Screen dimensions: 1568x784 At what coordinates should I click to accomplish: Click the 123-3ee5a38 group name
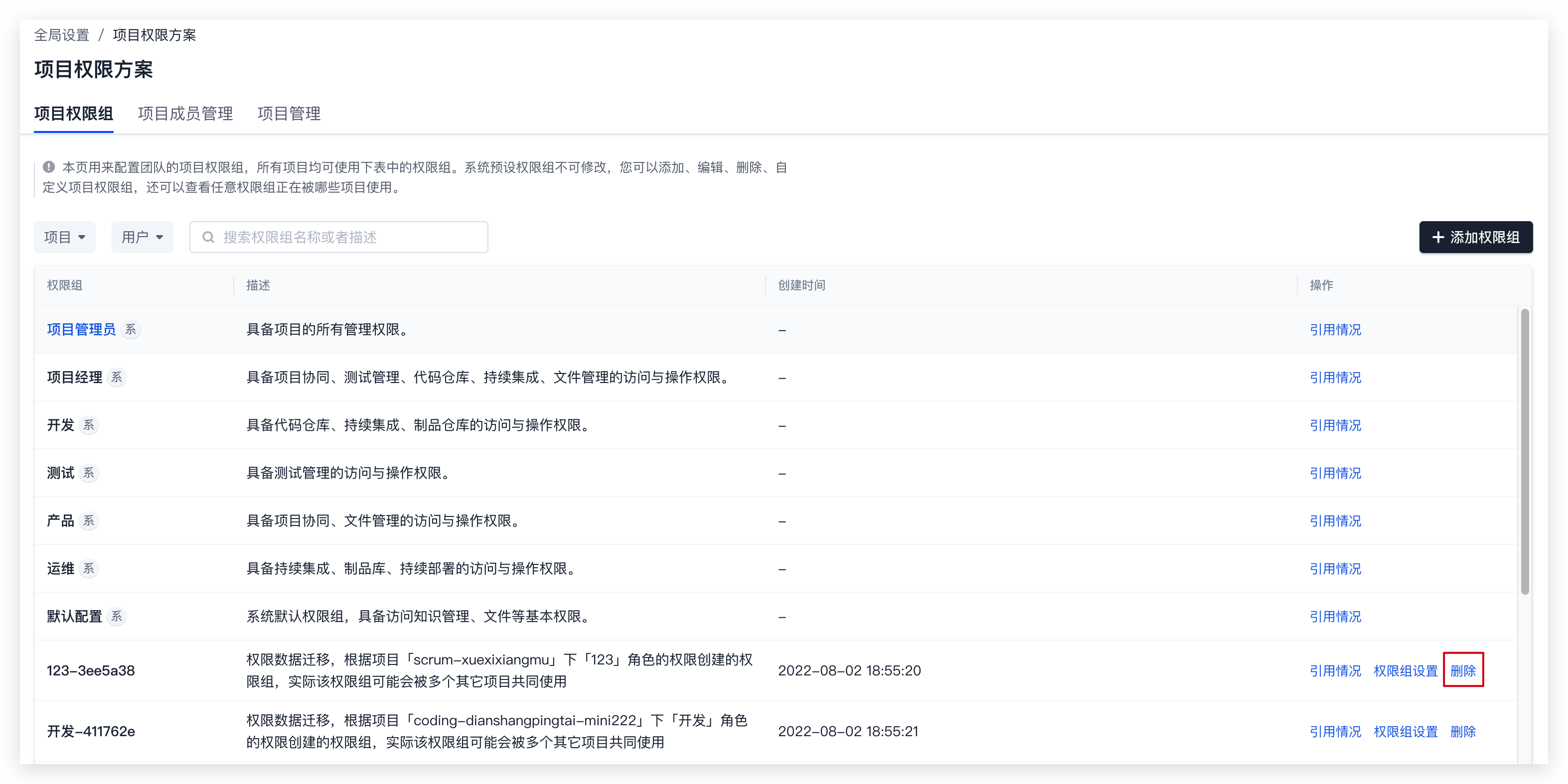(91, 671)
